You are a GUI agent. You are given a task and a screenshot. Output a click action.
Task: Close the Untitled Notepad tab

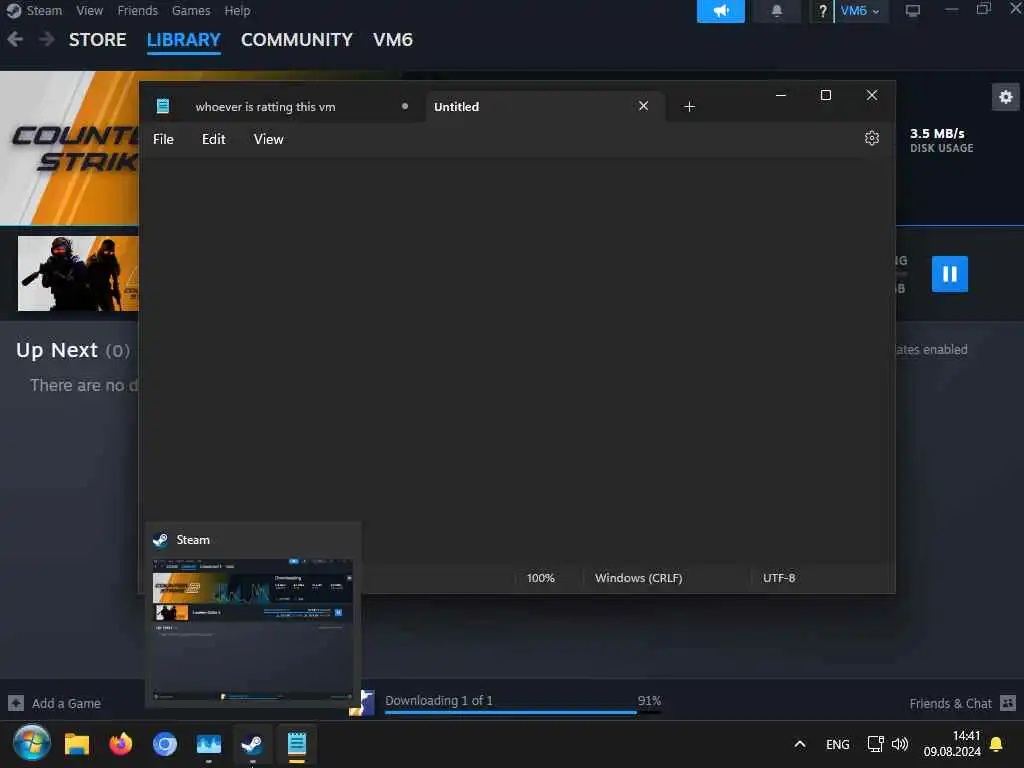[x=643, y=106]
